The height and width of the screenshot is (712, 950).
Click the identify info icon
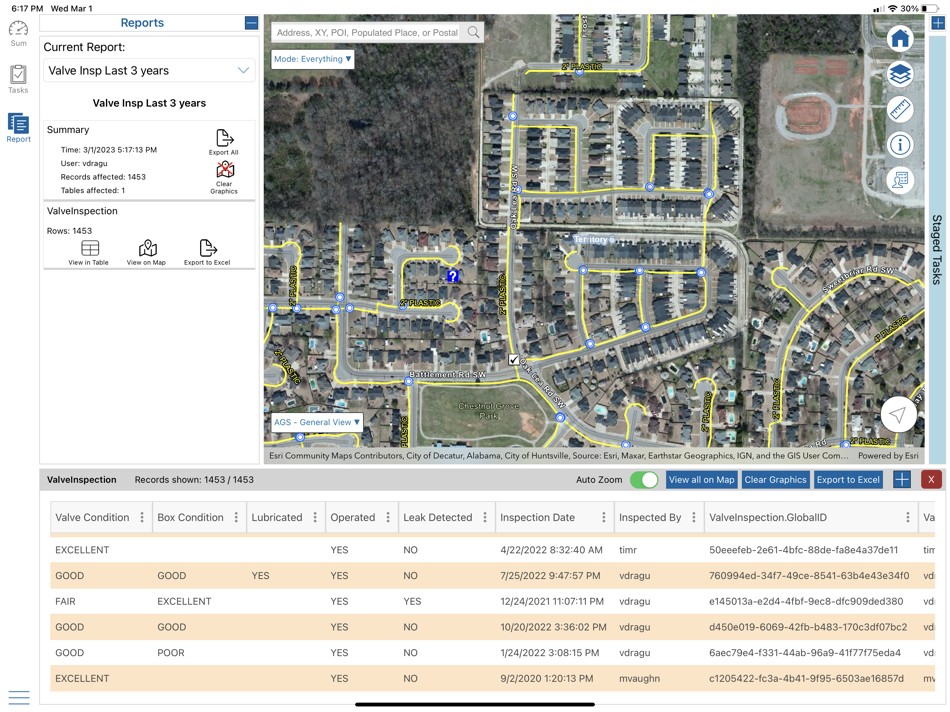pos(900,145)
